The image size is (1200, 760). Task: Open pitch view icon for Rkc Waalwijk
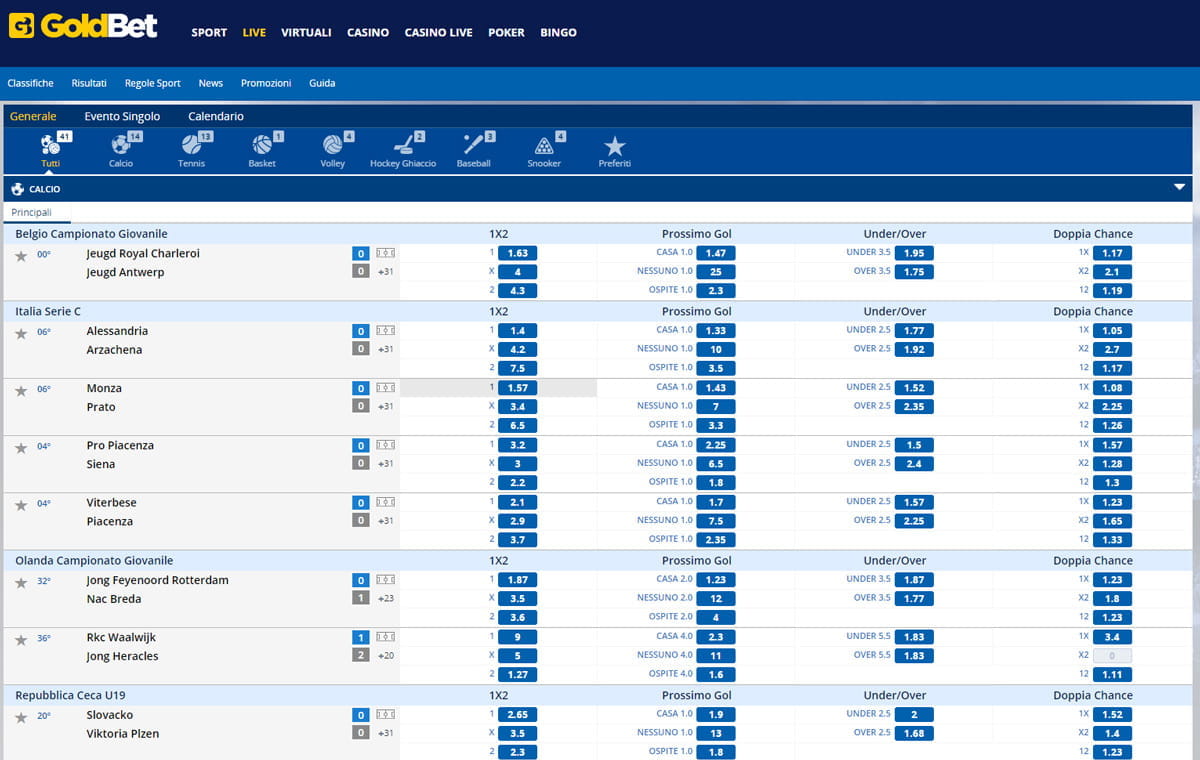coord(386,637)
